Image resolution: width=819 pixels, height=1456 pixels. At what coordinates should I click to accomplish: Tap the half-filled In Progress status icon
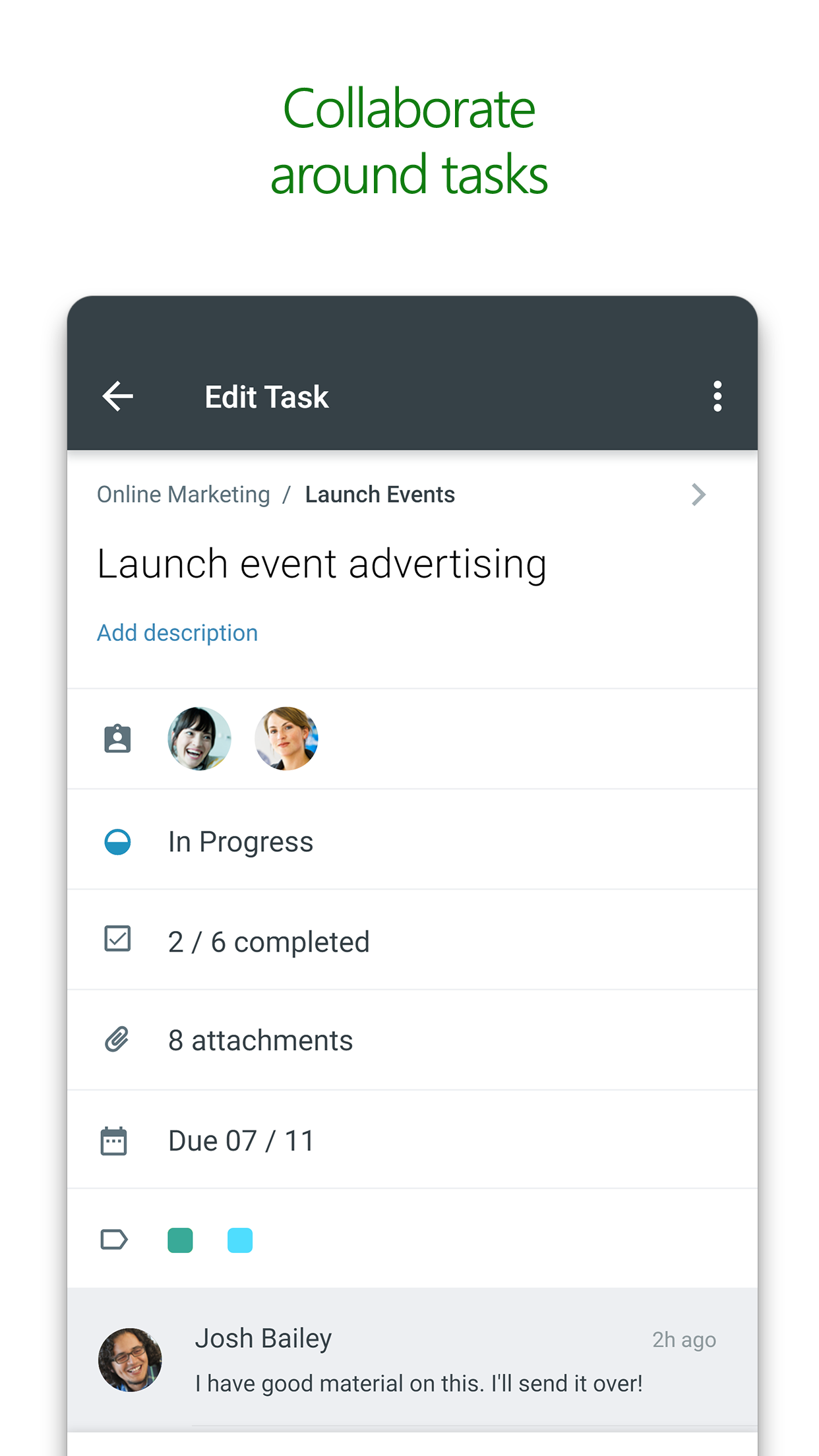pyautogui.click(x=117, y=842)
